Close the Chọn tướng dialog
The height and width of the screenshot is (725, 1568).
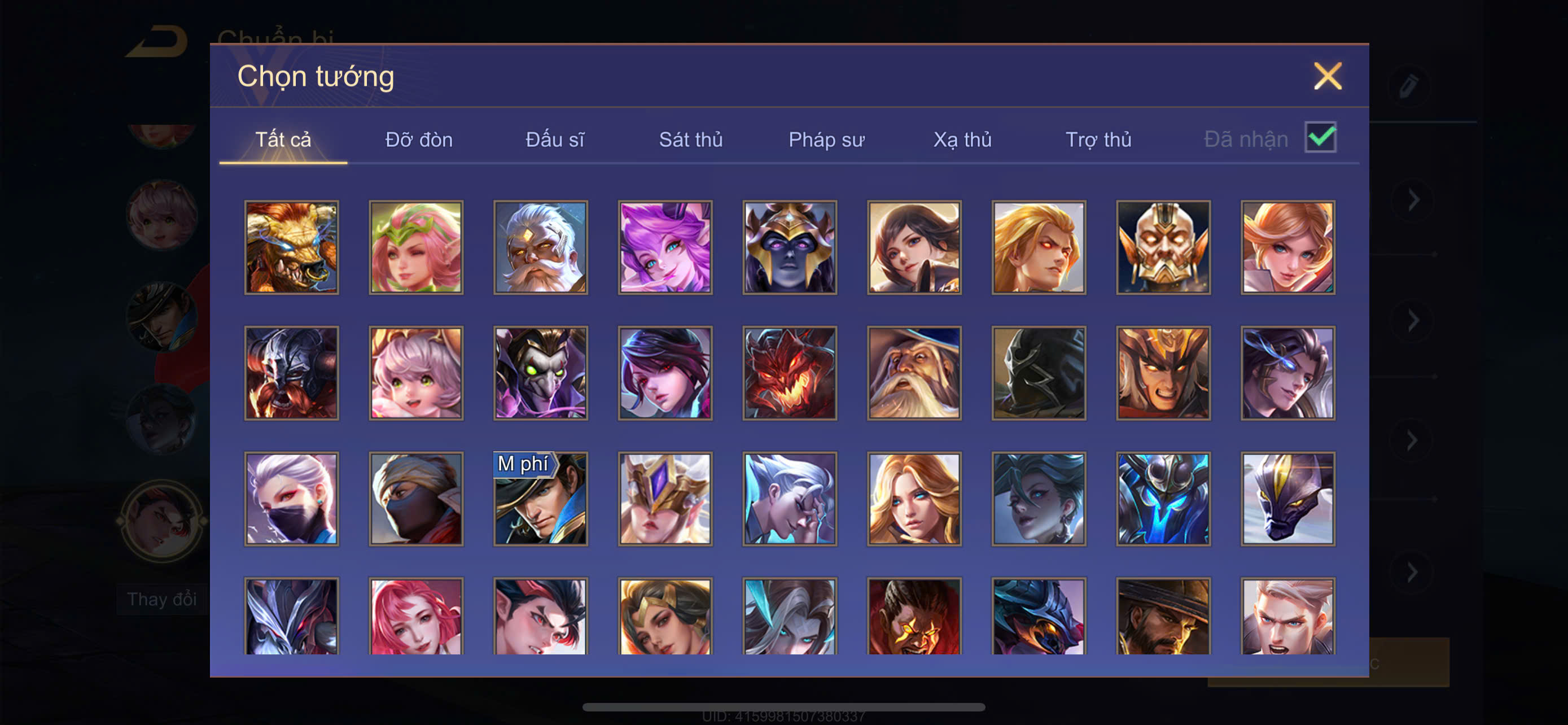[x=1328, y=76]
